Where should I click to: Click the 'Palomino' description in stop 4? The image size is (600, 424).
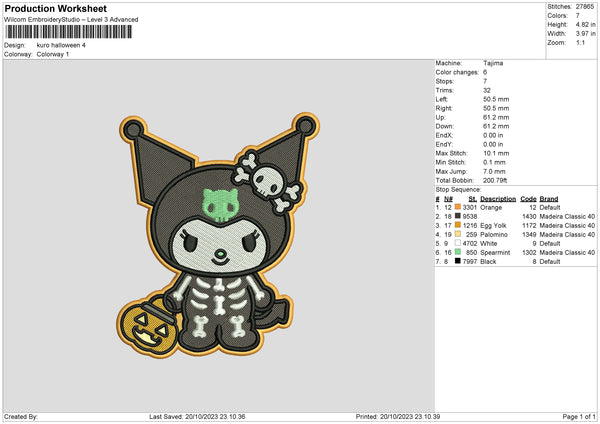[x=494, y=235]
